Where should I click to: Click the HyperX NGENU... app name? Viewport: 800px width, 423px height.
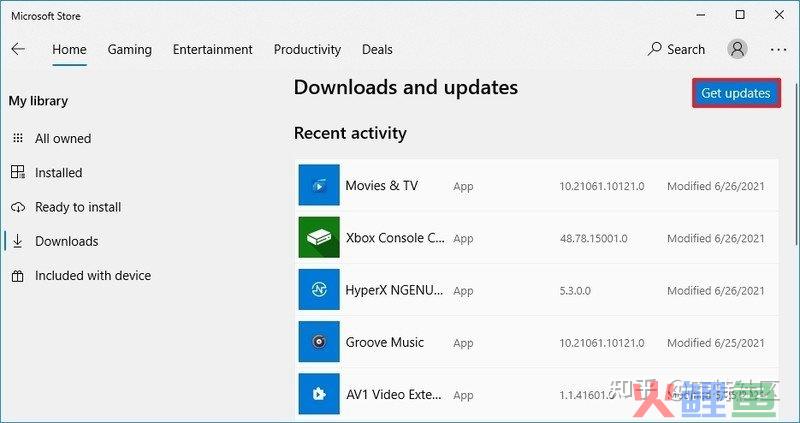pyautogui.click(x=394, y=290)
